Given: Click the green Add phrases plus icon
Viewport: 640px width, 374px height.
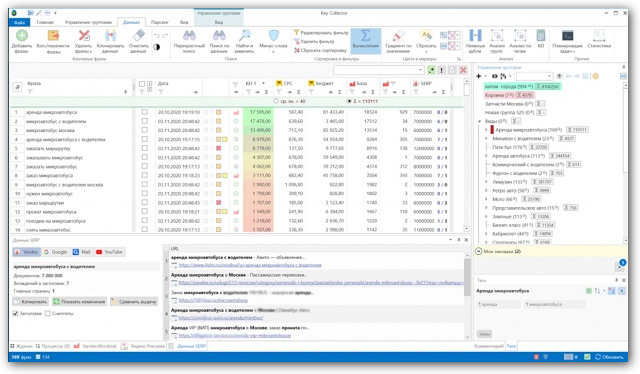Looking at the screenshot, I should tap(22, 36).
